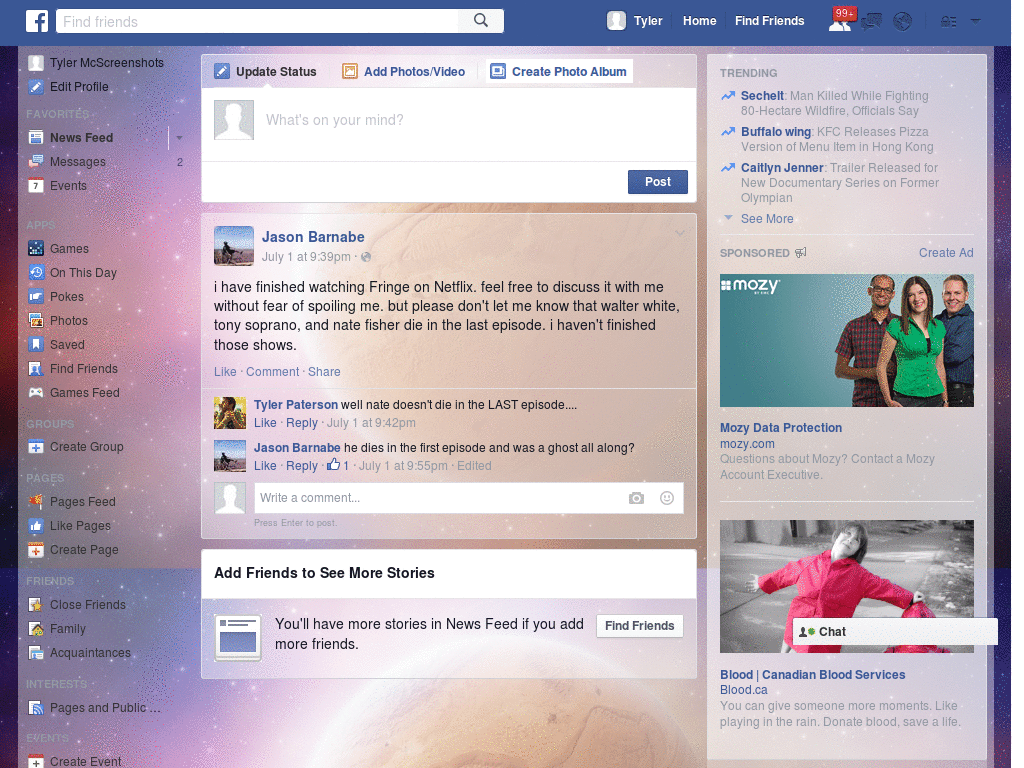Open Mozy Data Protection link
Screen dimensions: 1024x768
click(780, 428)
